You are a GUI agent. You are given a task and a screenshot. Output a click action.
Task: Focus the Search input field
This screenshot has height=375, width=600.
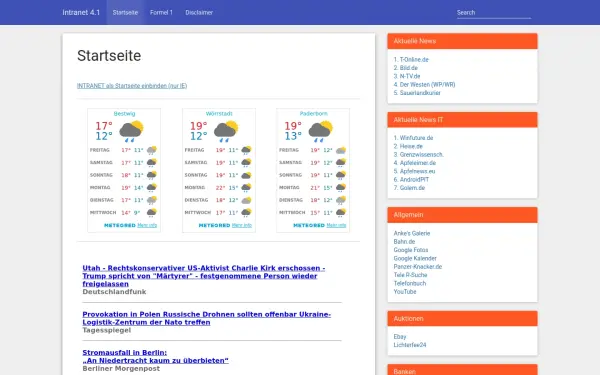pyautogui.click(x=494, y=13)
